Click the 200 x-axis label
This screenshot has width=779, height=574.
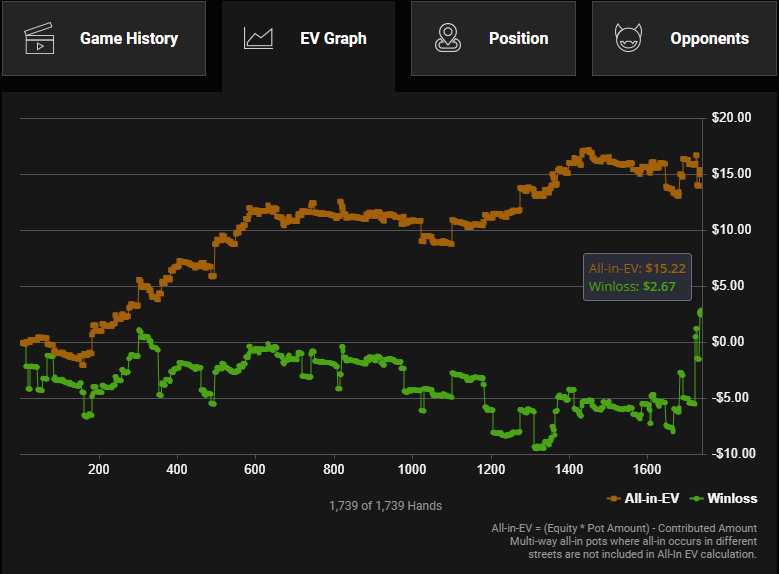tap(99, 470)
